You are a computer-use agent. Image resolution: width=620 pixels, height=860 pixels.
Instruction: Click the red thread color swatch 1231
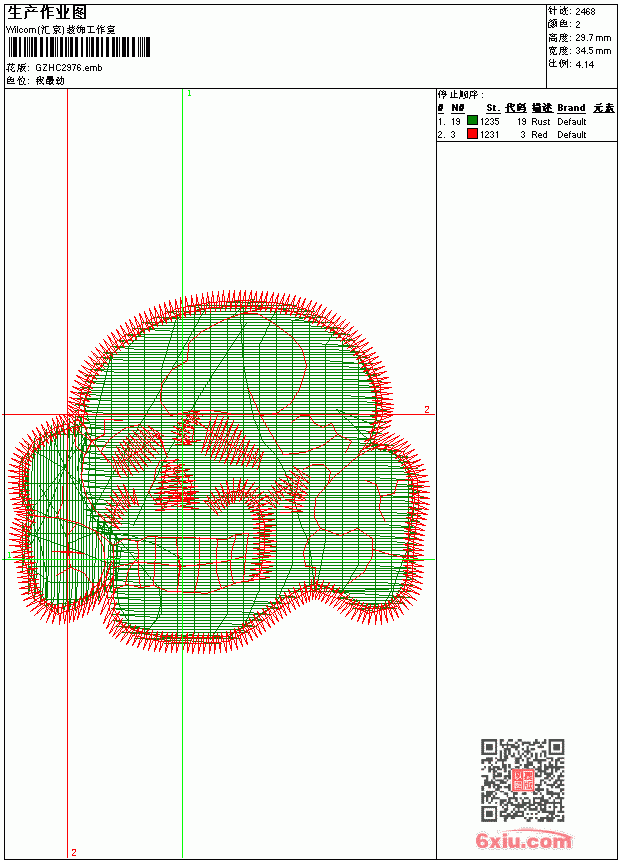472,134
